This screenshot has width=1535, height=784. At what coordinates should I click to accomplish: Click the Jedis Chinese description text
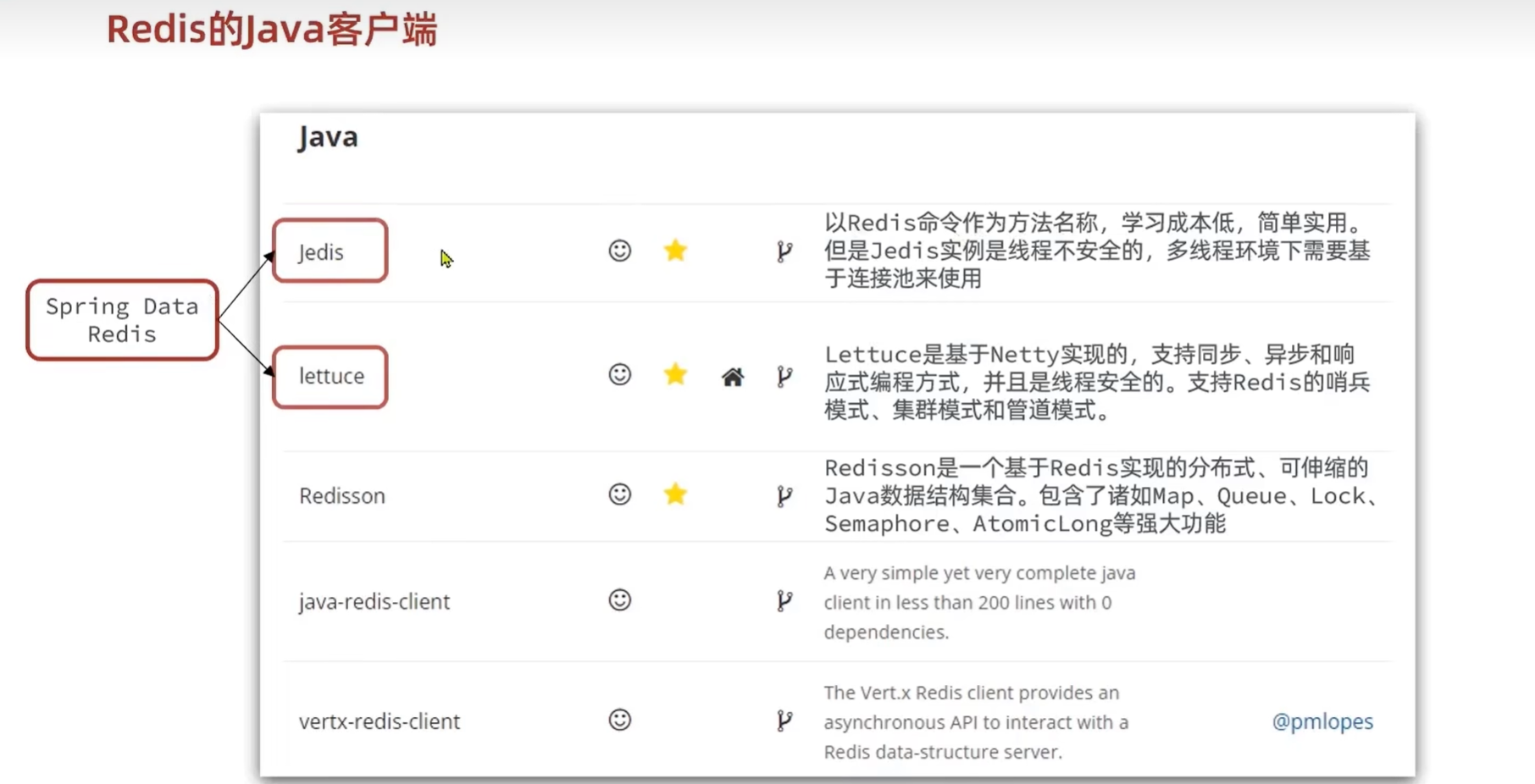(1097, 251)
